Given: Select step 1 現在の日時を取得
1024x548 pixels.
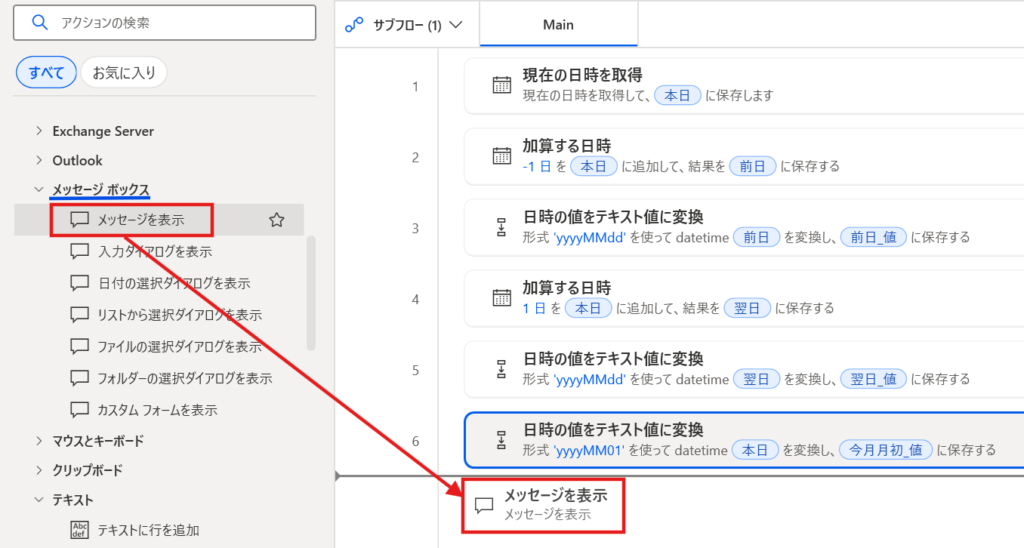Looking at the screenshot, I should pyautogui.click(x=744, y=86).
